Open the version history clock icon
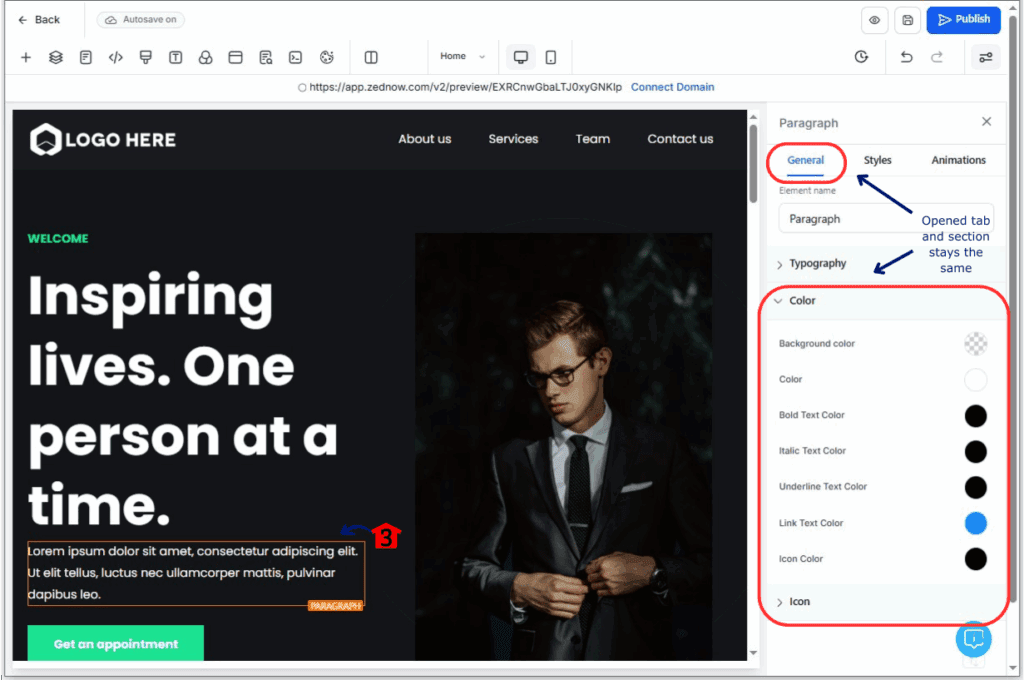This screenshot has width=1024, height=680. (861, 57)
